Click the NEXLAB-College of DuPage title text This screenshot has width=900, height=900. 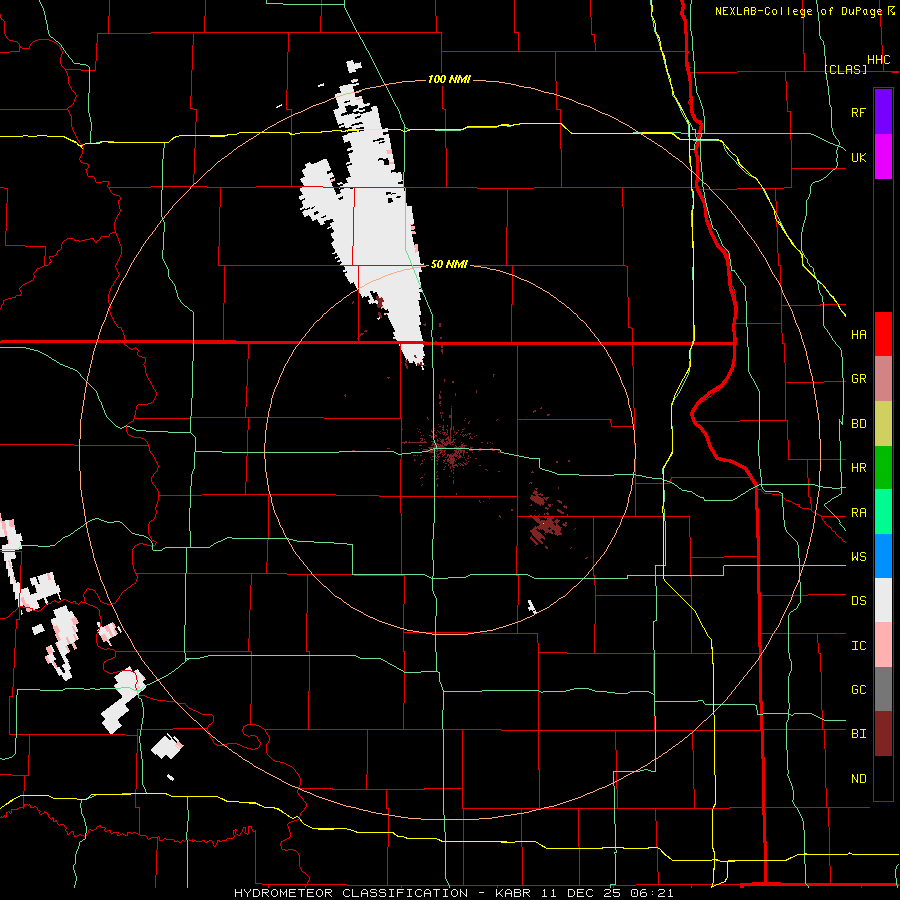pyautogui.click(x=798, y=11)
